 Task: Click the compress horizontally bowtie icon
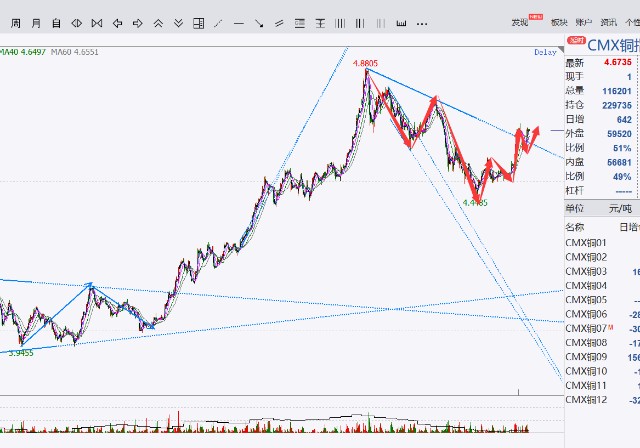coord(97,23)
